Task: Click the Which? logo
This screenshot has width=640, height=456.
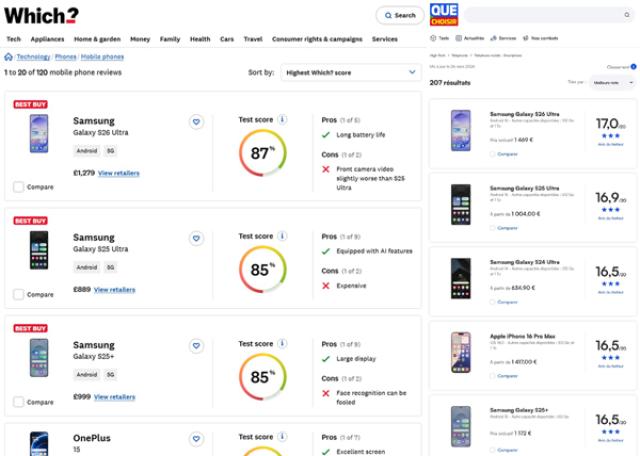Action: 41,15
